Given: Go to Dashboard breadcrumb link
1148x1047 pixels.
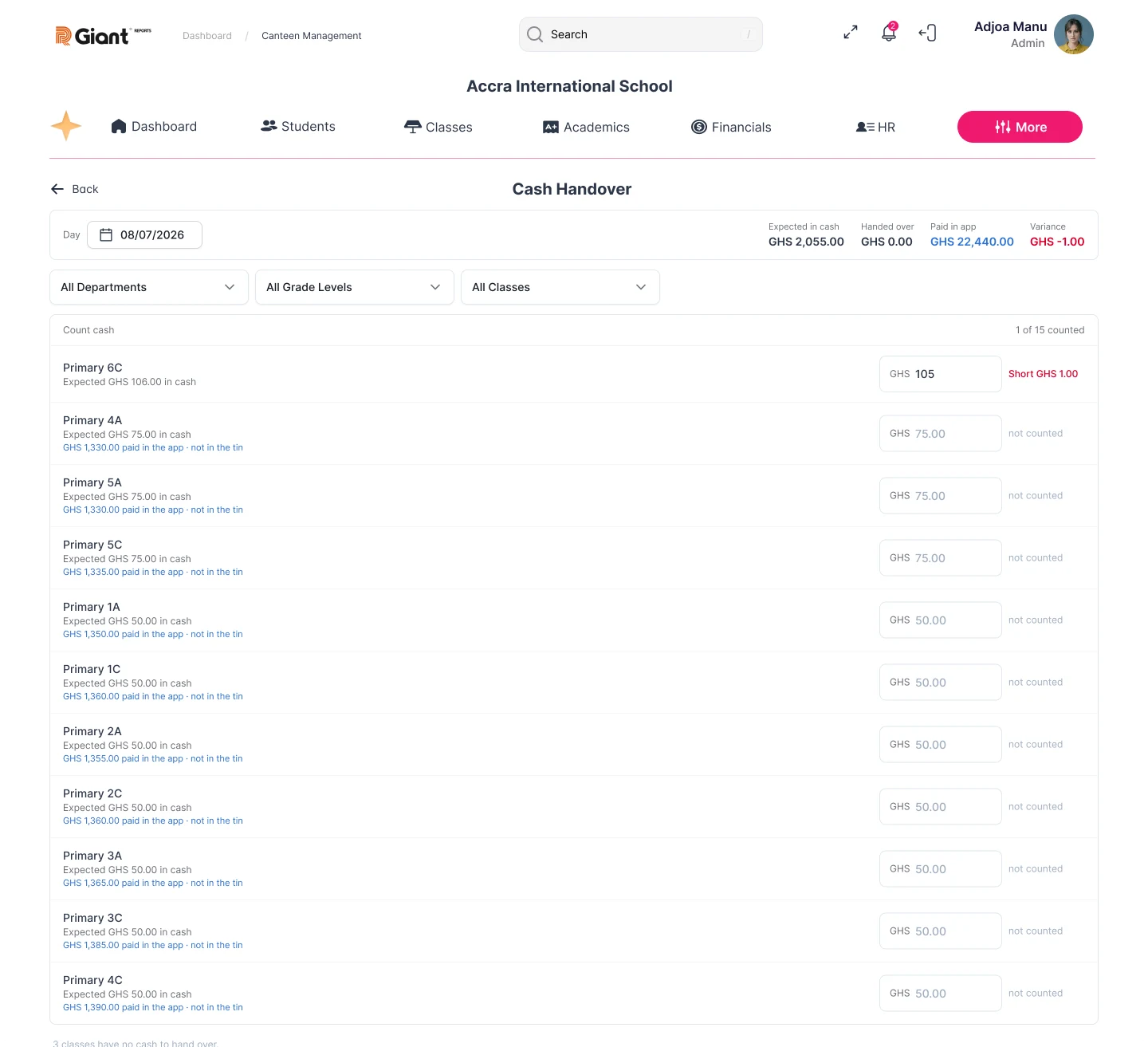Looking at the screenshot, I should 207,36.
